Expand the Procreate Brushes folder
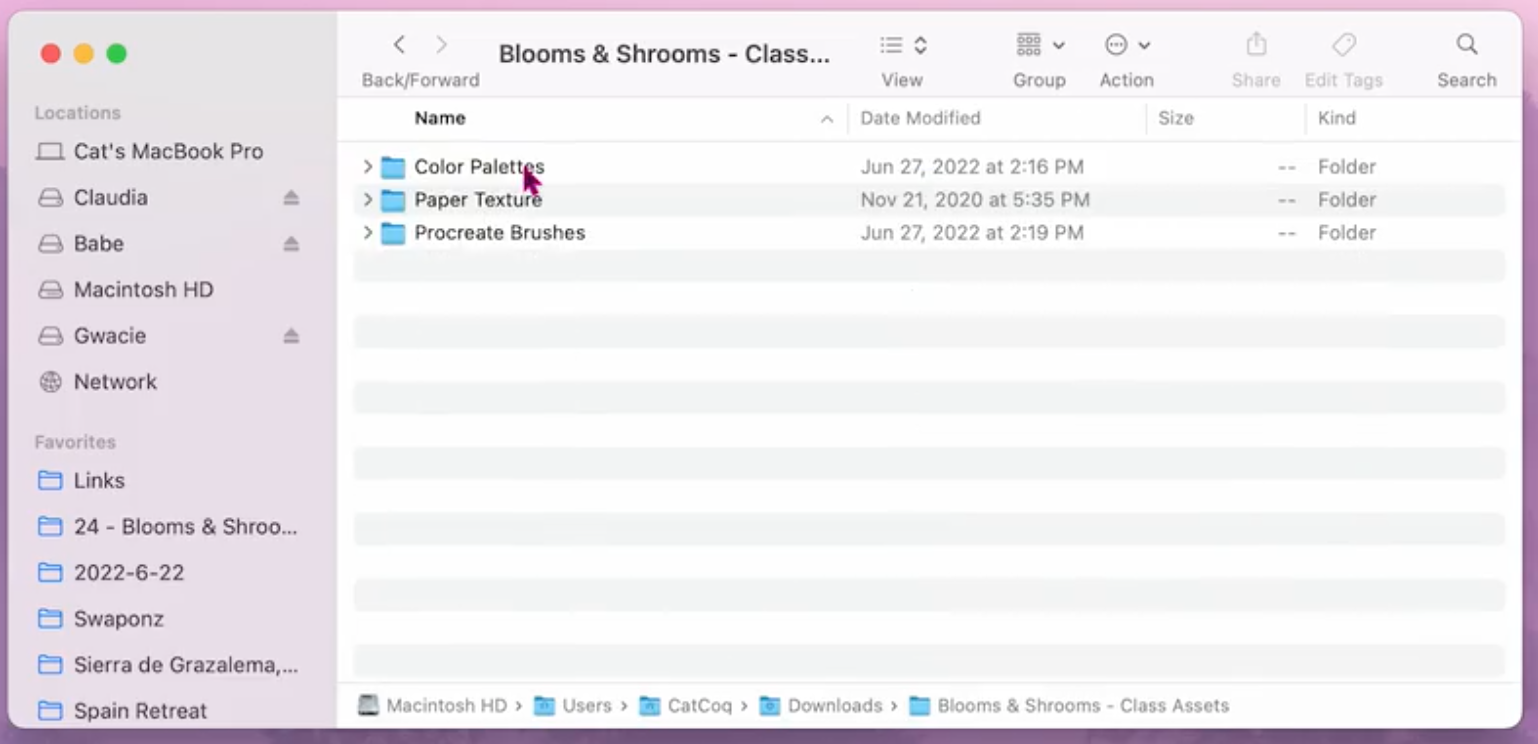1538x744 pixels. (x=367, y=232)
